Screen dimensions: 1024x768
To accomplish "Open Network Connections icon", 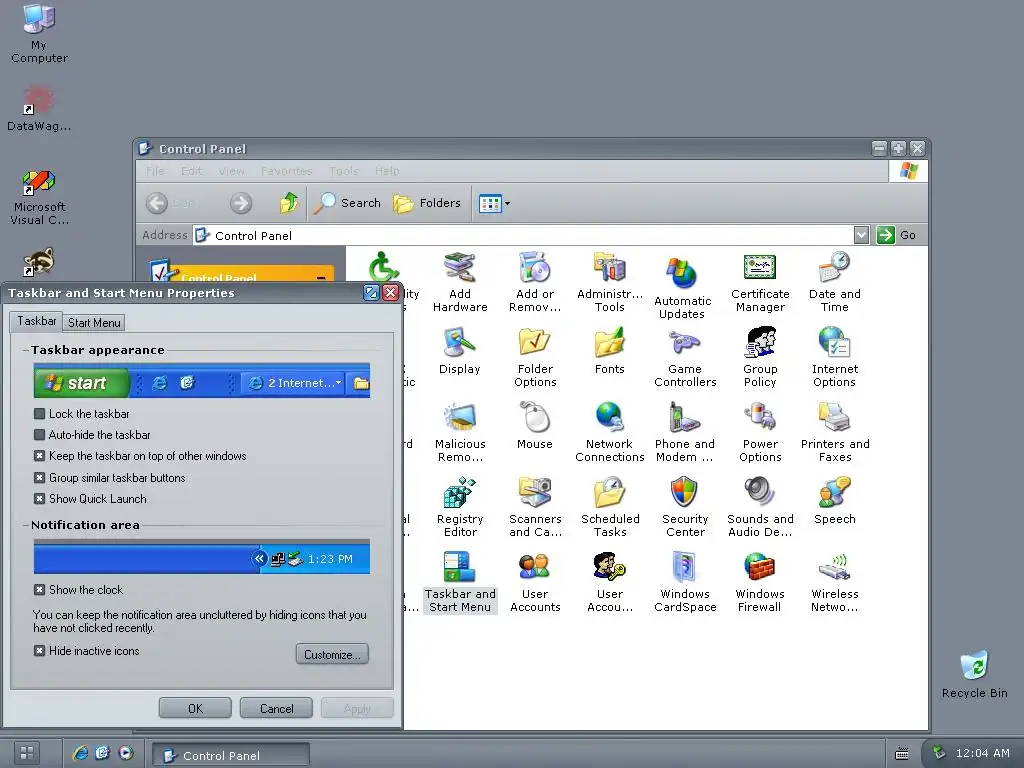I will pyautogui.click(x=610, y=432).
